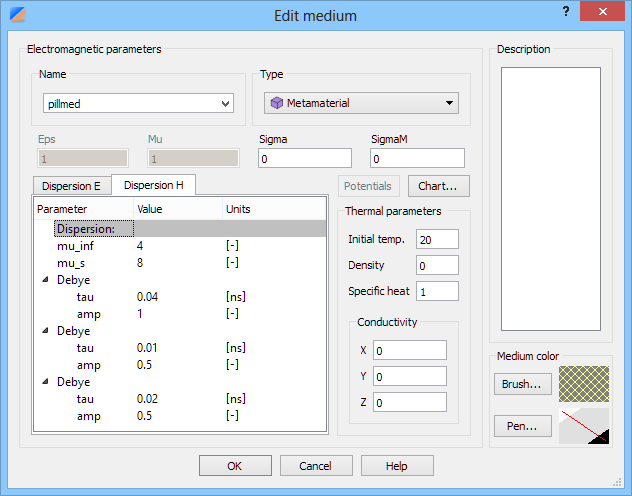Select the Dispersion H tab
Image resolution: width=632 pixels, height=496 pixels.
pos(153,185)
